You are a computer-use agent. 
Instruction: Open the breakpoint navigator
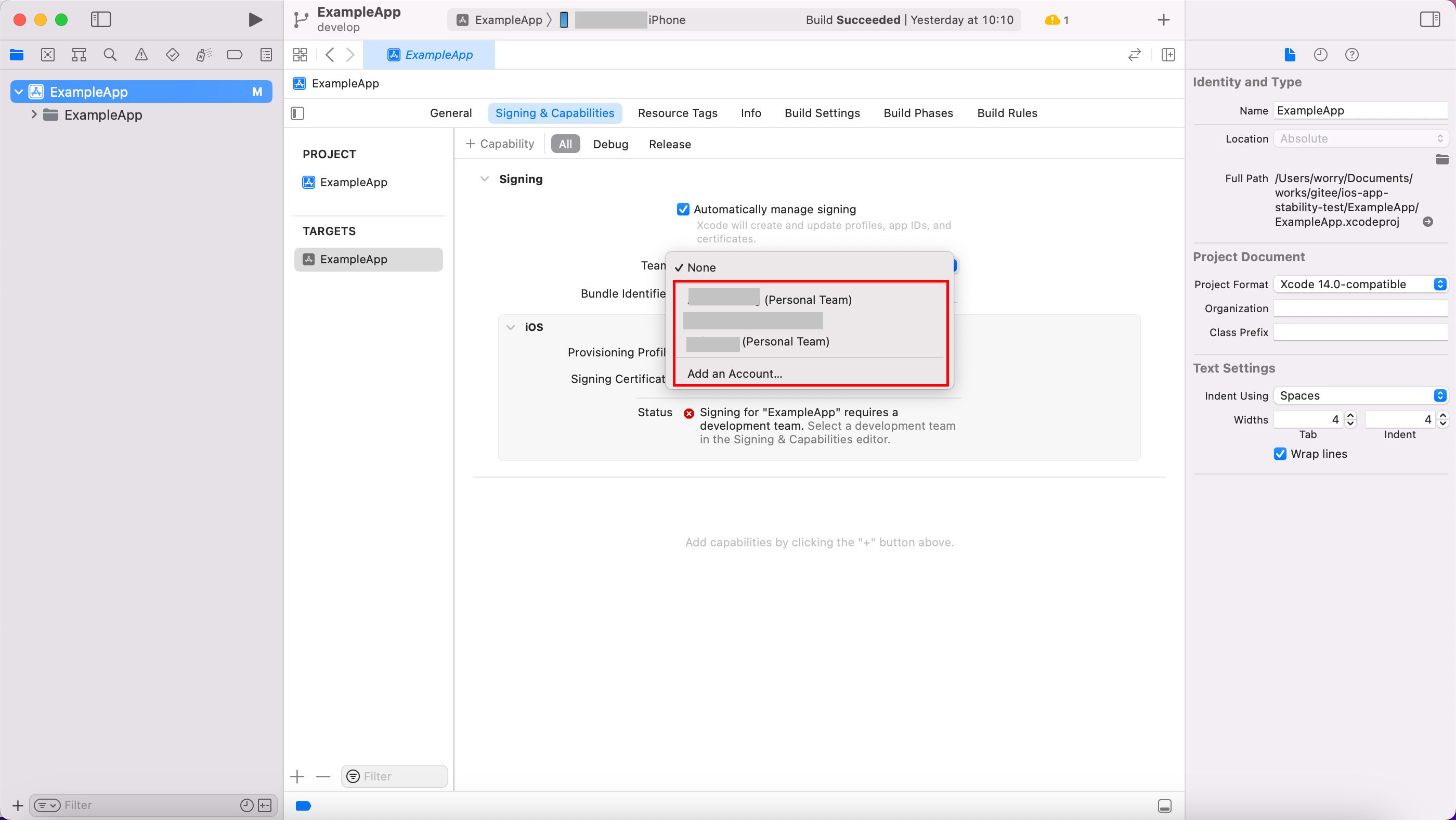tap(235, 55)
